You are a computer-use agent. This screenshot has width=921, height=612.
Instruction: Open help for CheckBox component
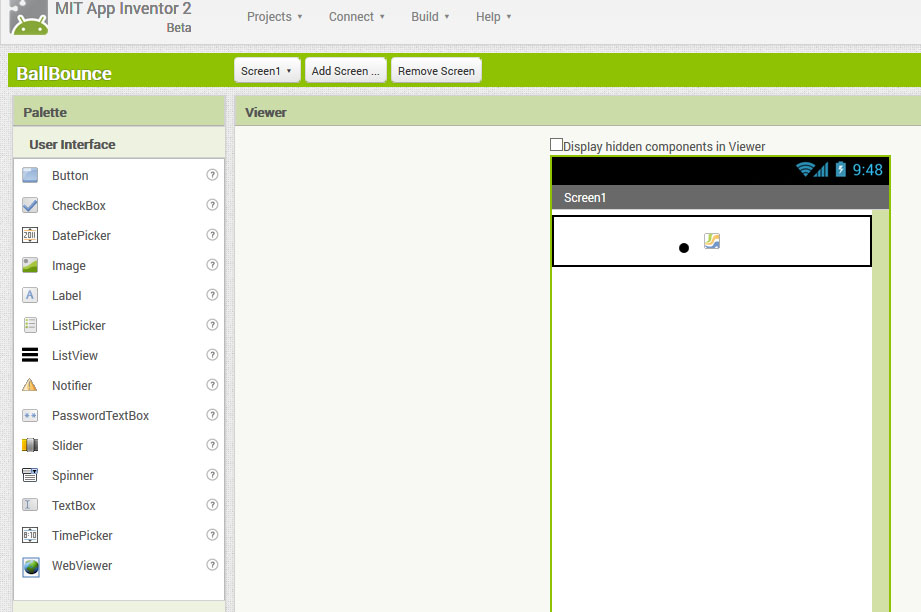pyautogui.click(x=212, y=204)
